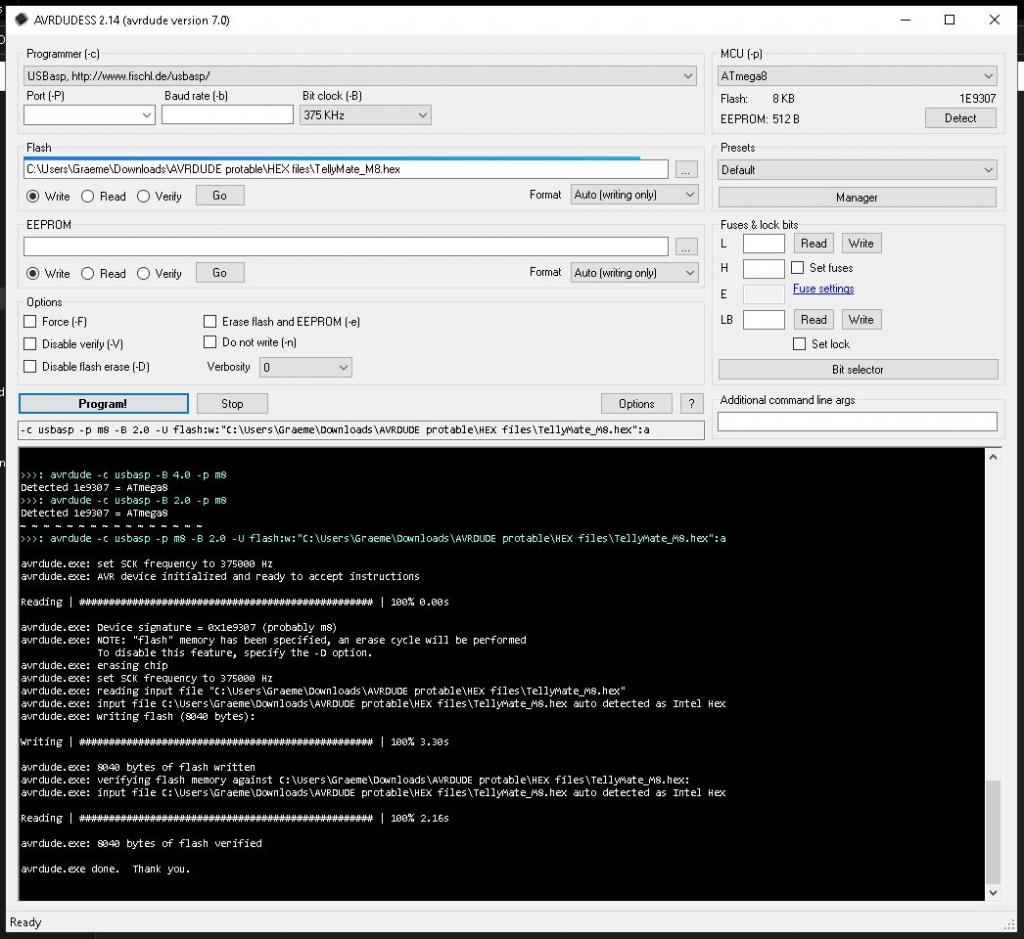Click the Flash file browse button
The image size is (1024, 939).
pyautogui.click(x=685, y=170)
